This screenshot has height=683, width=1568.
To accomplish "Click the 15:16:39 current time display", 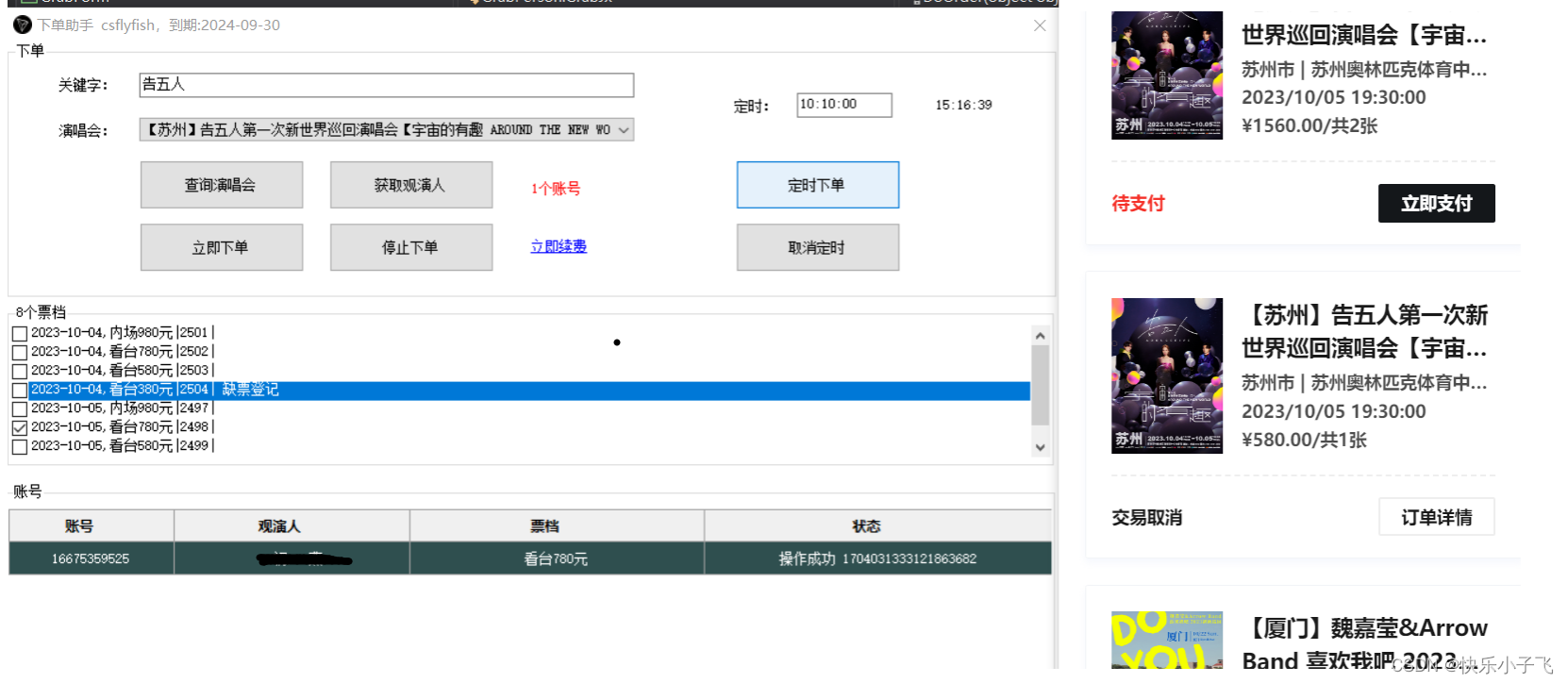I will [963, 105].
